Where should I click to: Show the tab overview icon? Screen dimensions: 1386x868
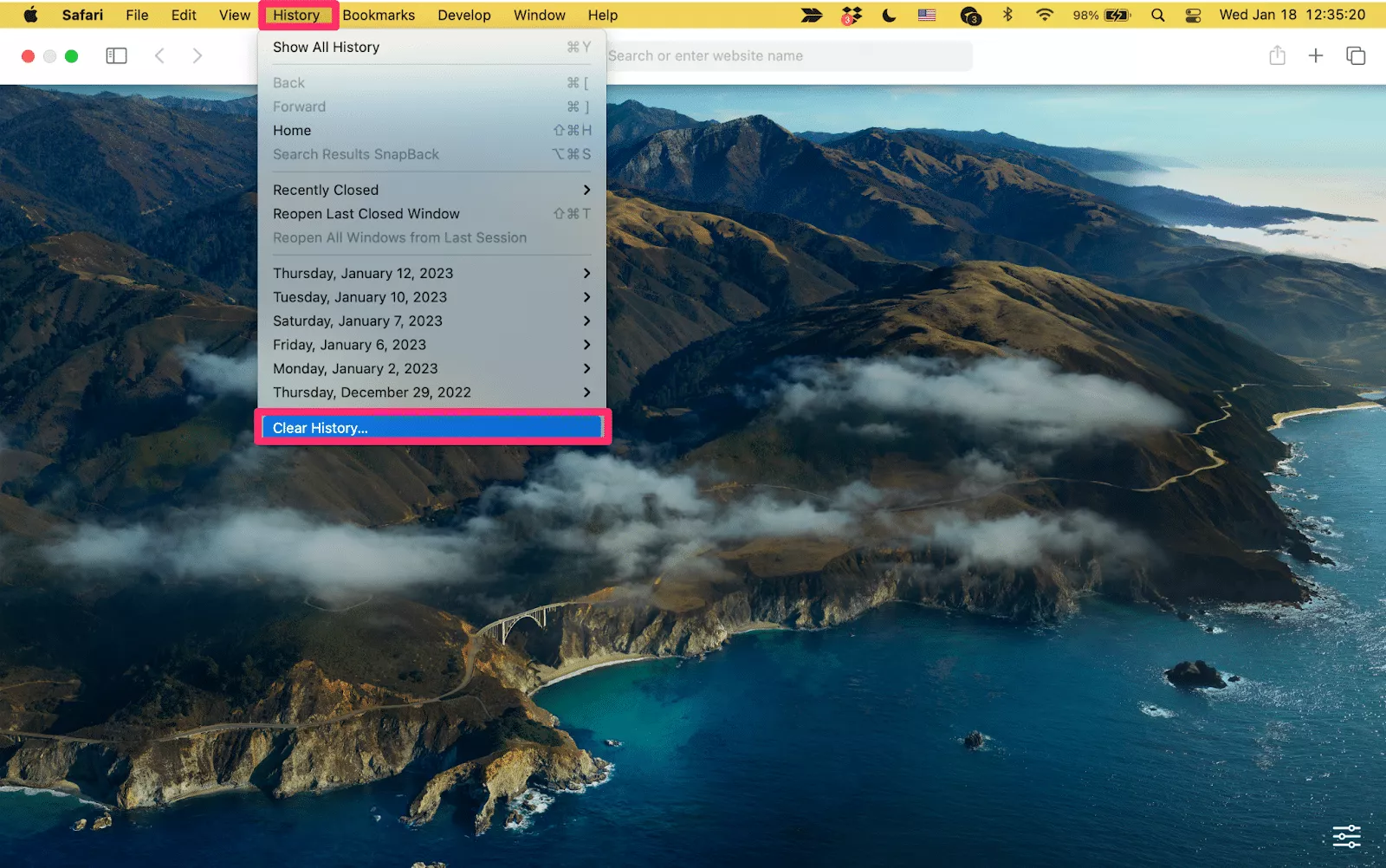point(1356,55)
